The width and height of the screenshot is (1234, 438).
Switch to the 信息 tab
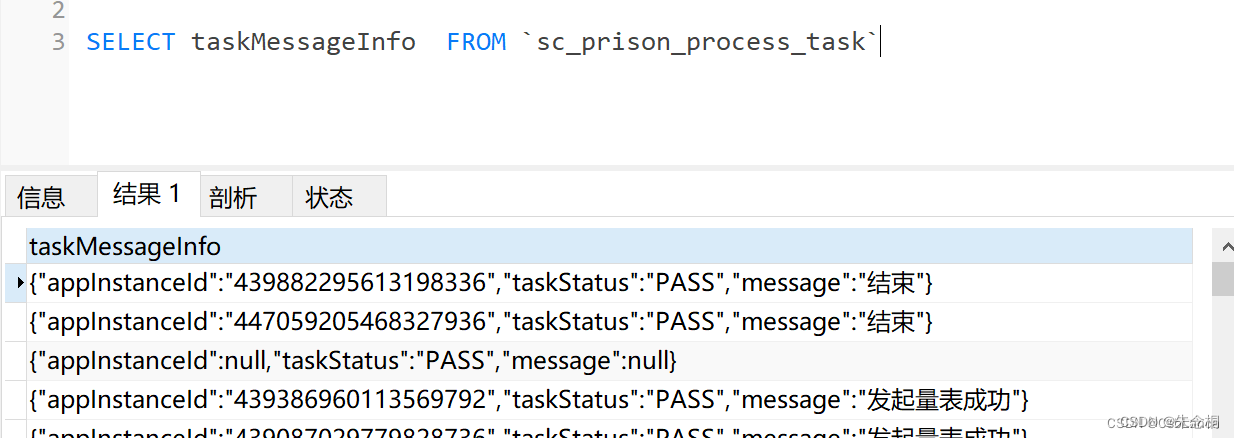tap(41, 197)
